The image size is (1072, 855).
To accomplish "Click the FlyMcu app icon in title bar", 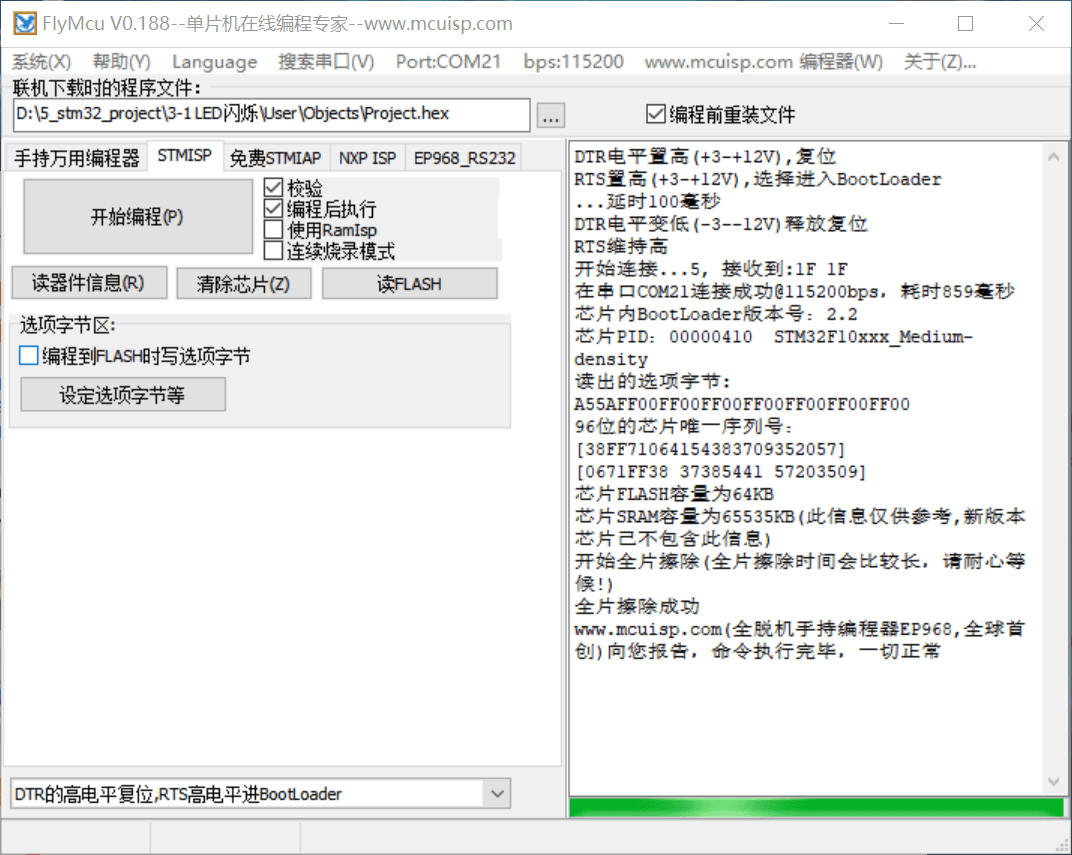I will tap(25, 23).
